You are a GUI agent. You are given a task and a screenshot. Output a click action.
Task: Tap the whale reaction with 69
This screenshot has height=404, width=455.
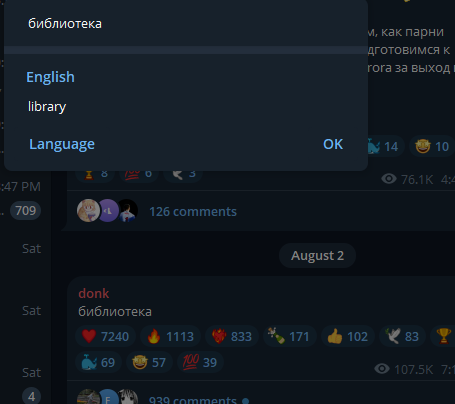[x=98, y=362]
